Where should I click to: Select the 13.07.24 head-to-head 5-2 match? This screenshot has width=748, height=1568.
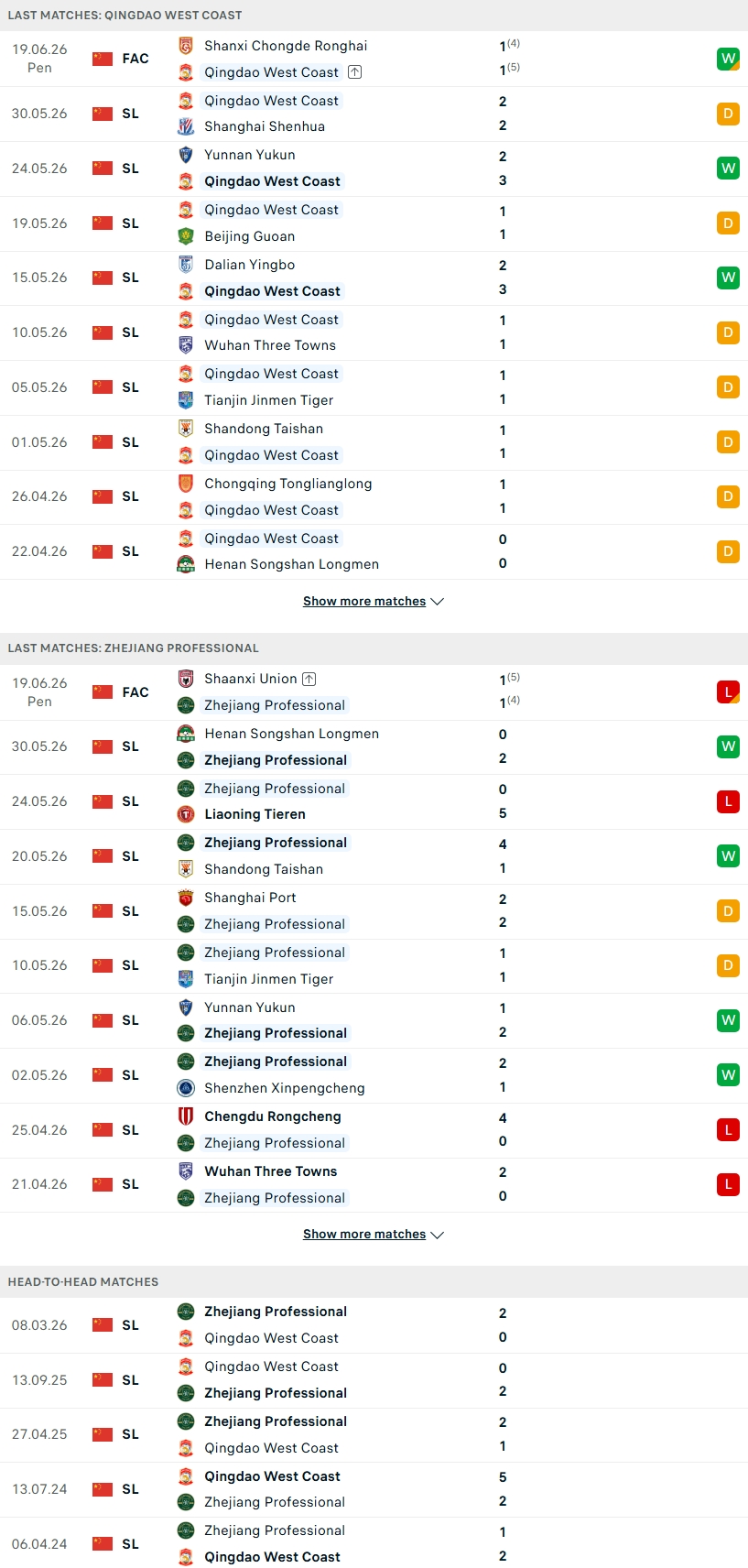point(374,1489)
